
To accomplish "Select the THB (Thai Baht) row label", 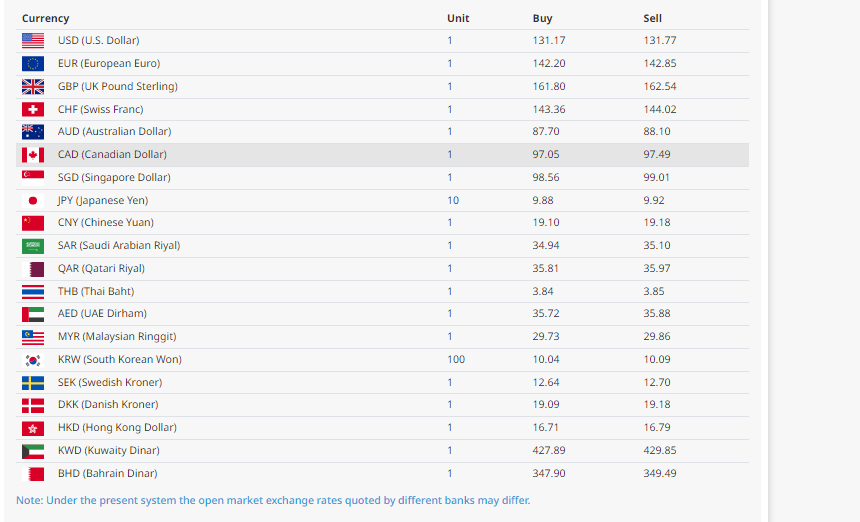I will point(96,291).
